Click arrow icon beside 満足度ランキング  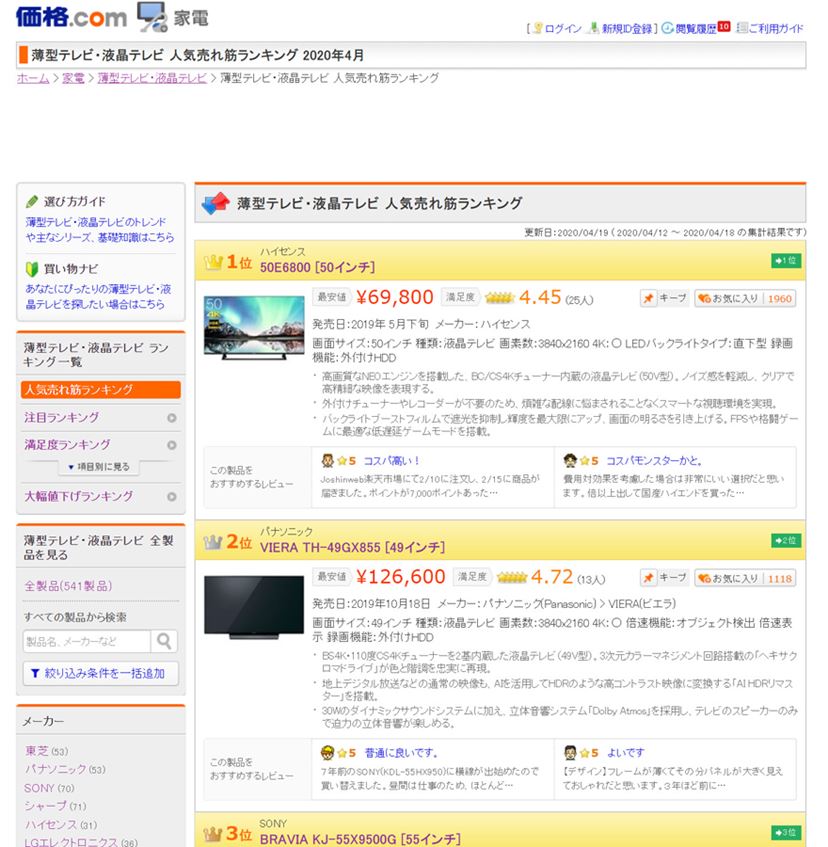click(x=172, y=445)
